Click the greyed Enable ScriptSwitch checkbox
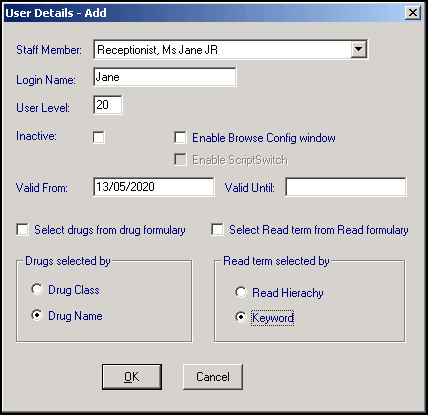This screenshot has height=415, width=428. [x=180, y=159]
